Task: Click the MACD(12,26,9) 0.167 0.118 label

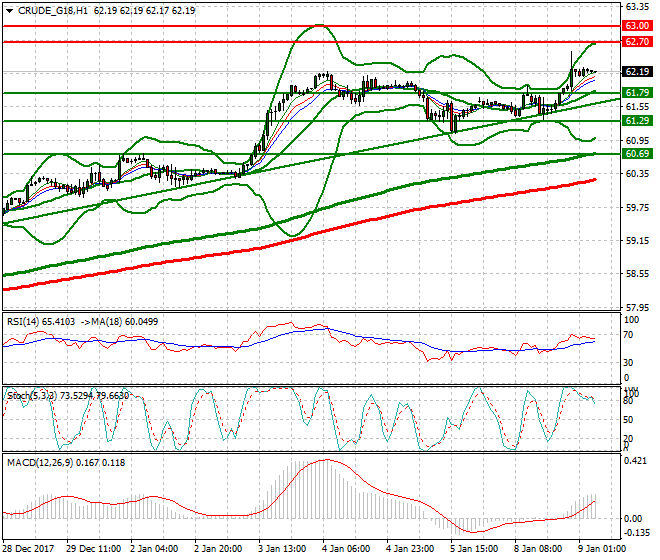Action: tap(66, 463)
